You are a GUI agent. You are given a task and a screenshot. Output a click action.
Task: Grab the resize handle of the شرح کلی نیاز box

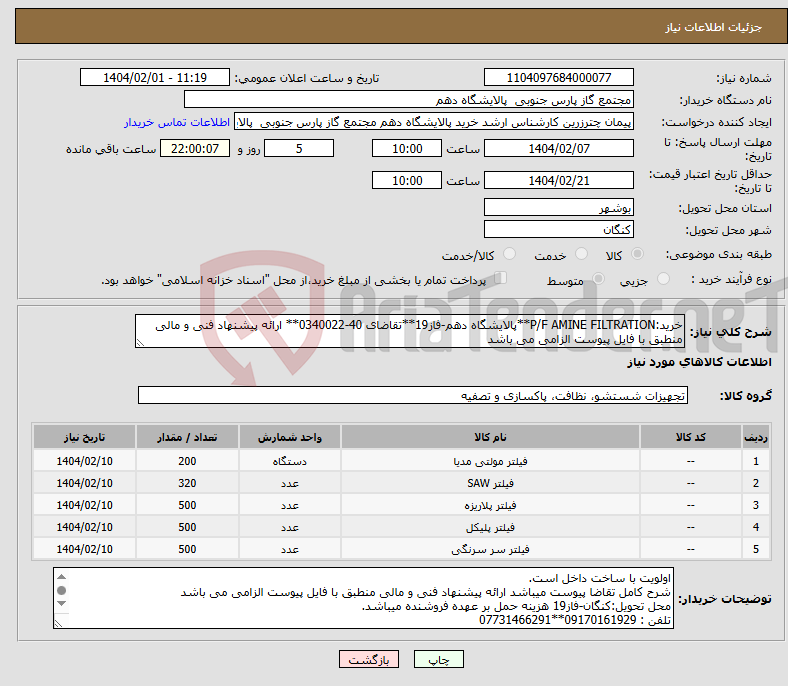141,342
